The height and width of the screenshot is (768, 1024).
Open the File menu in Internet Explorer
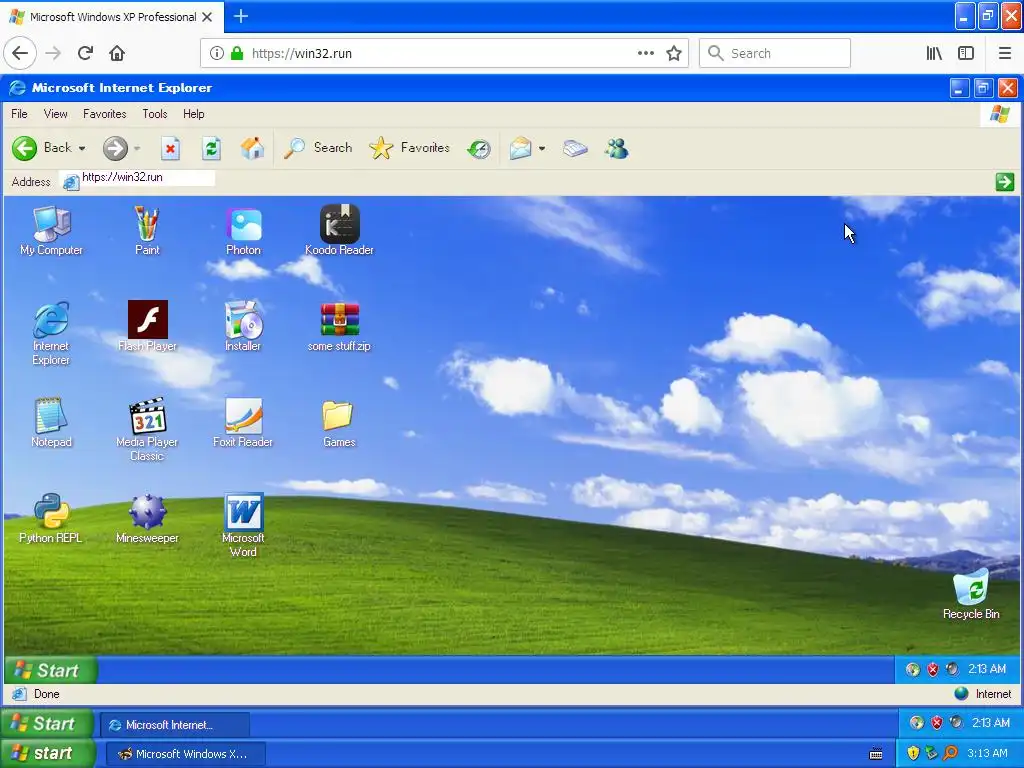20,114
